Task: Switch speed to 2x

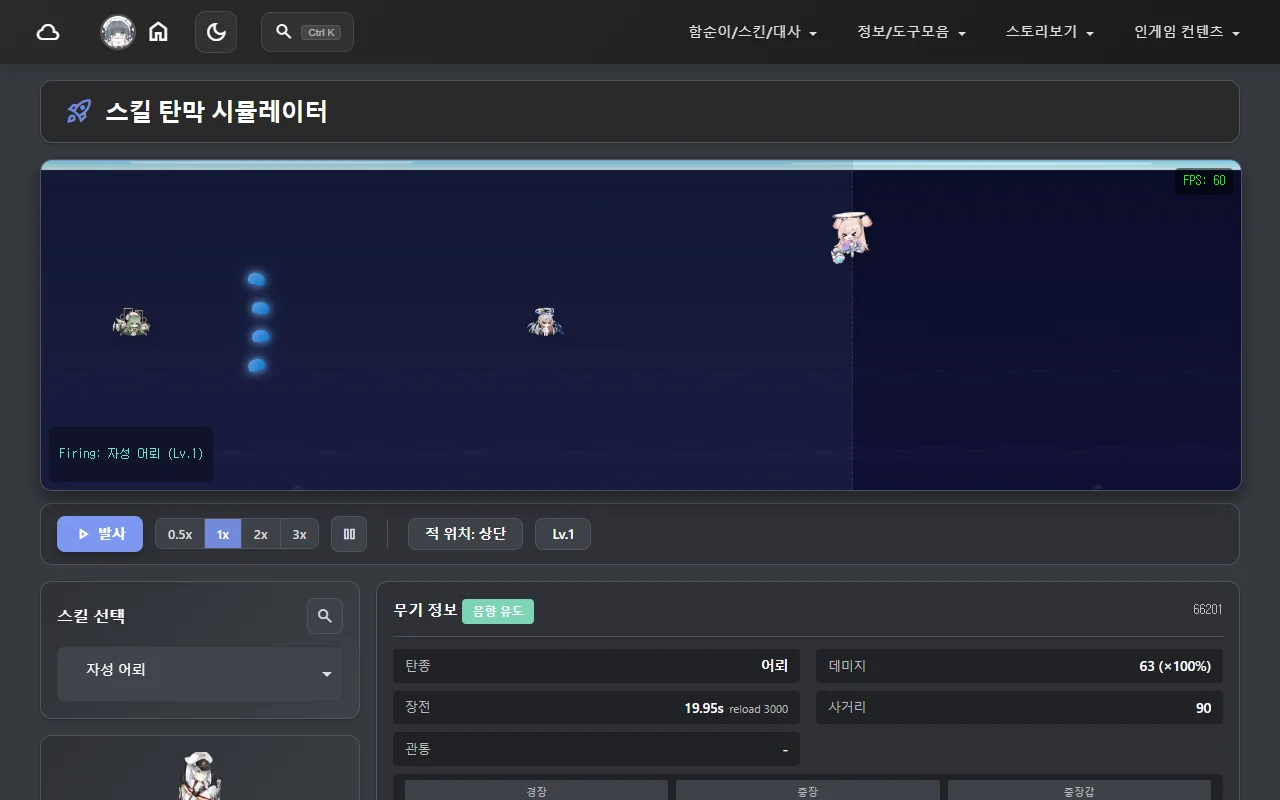Action: [x=261, y=534]
